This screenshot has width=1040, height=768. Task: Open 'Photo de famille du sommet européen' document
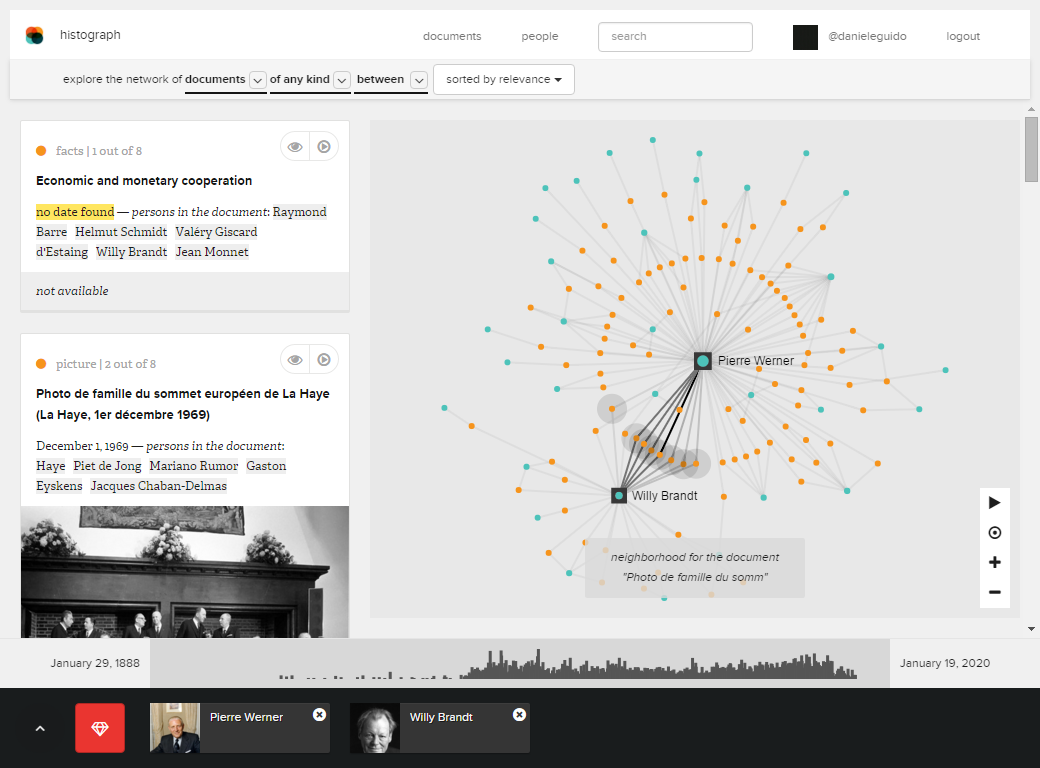tap(182, 404)
